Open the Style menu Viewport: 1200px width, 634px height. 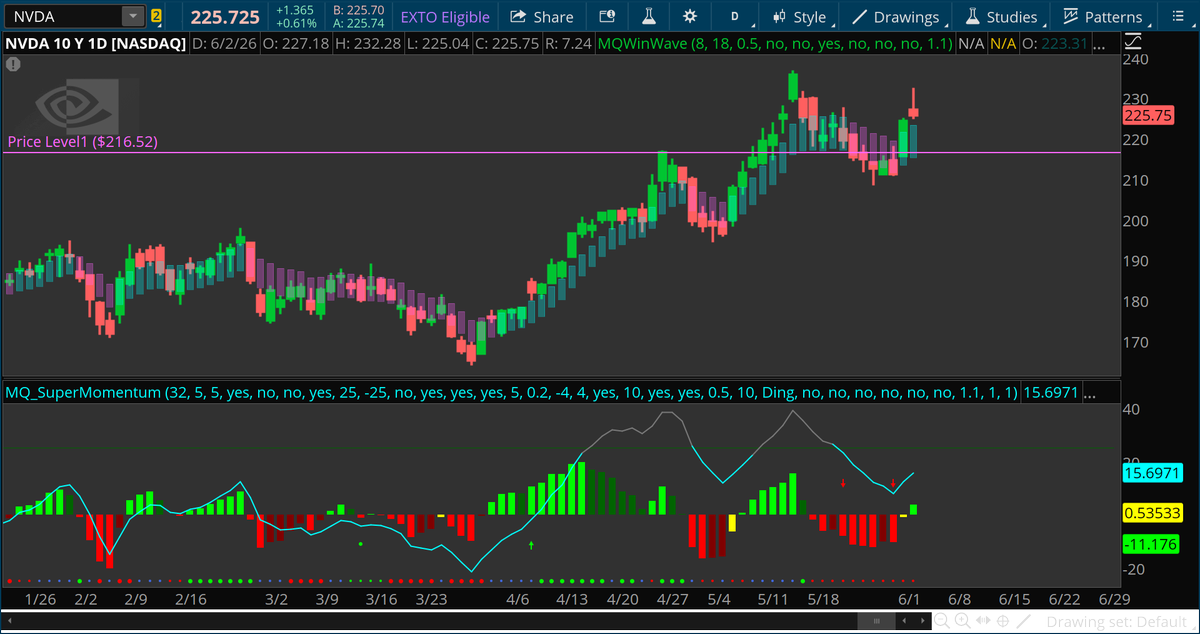click(799, 17)
